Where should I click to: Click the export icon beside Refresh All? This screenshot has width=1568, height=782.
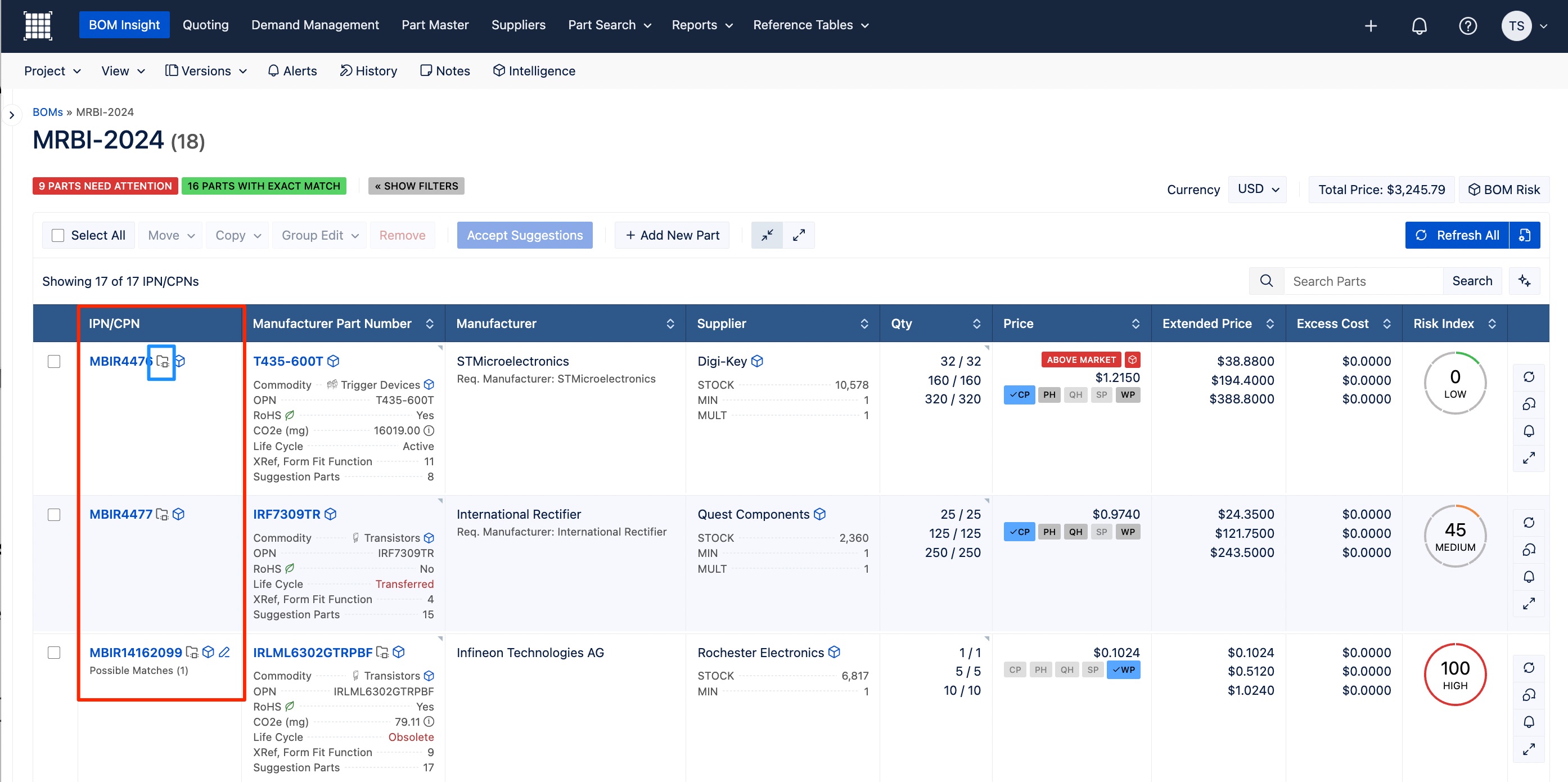click(1525, 235)
